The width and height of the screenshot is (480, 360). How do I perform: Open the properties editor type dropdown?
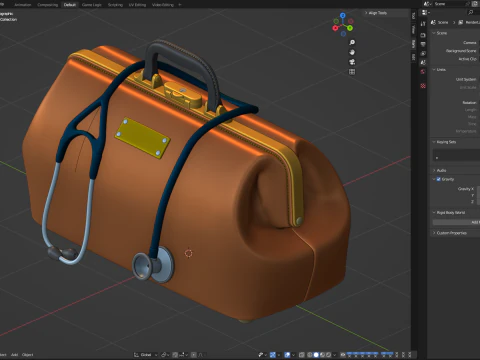pyautogui.click(x=425, y=13)
